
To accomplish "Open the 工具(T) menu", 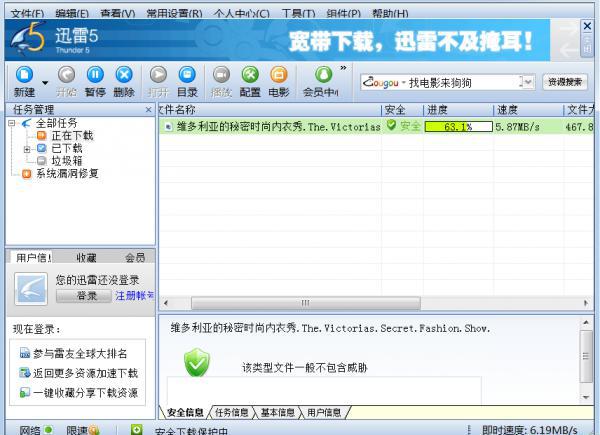I will (298, 14).
